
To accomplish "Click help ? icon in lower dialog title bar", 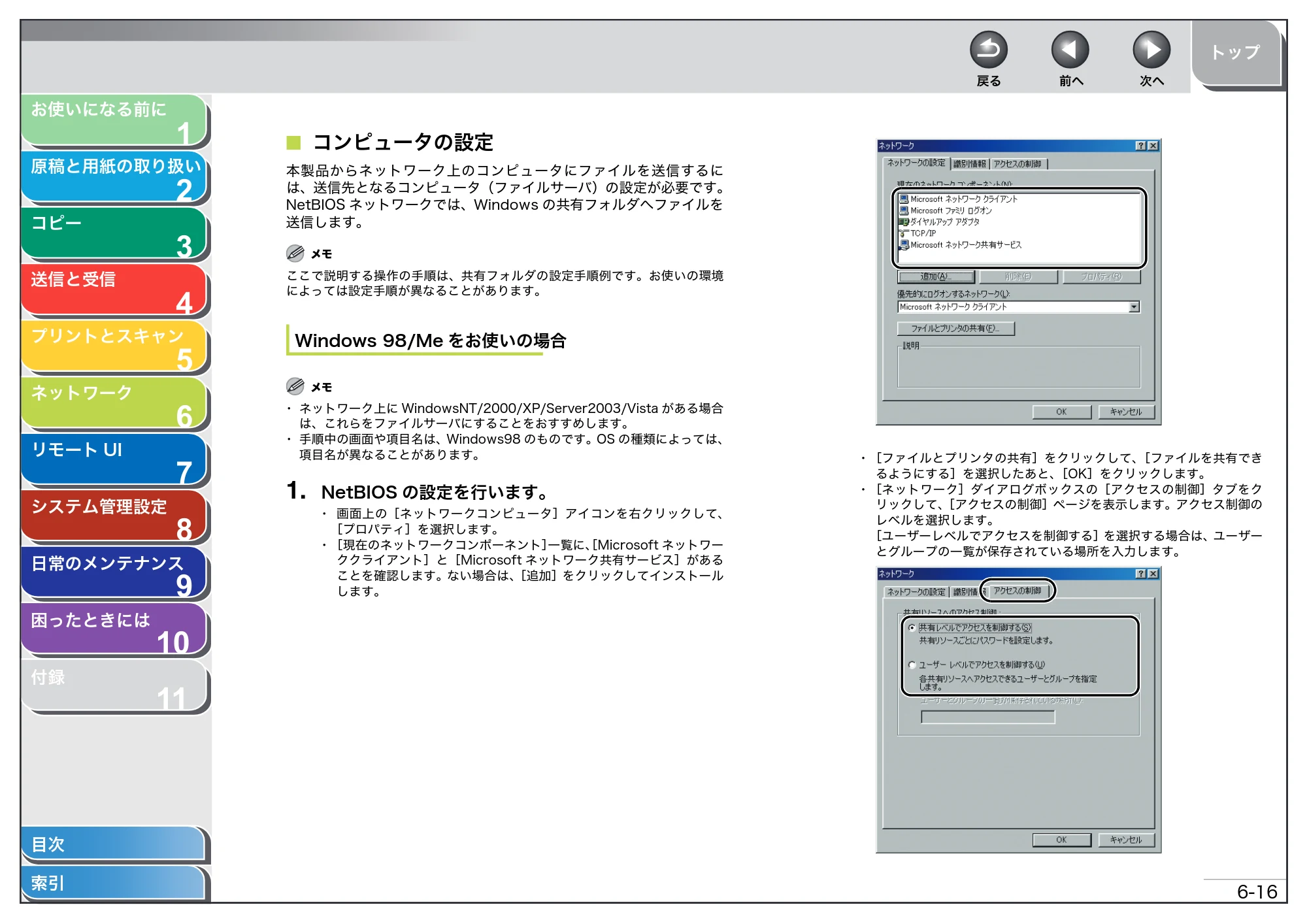I will 1140,574.
